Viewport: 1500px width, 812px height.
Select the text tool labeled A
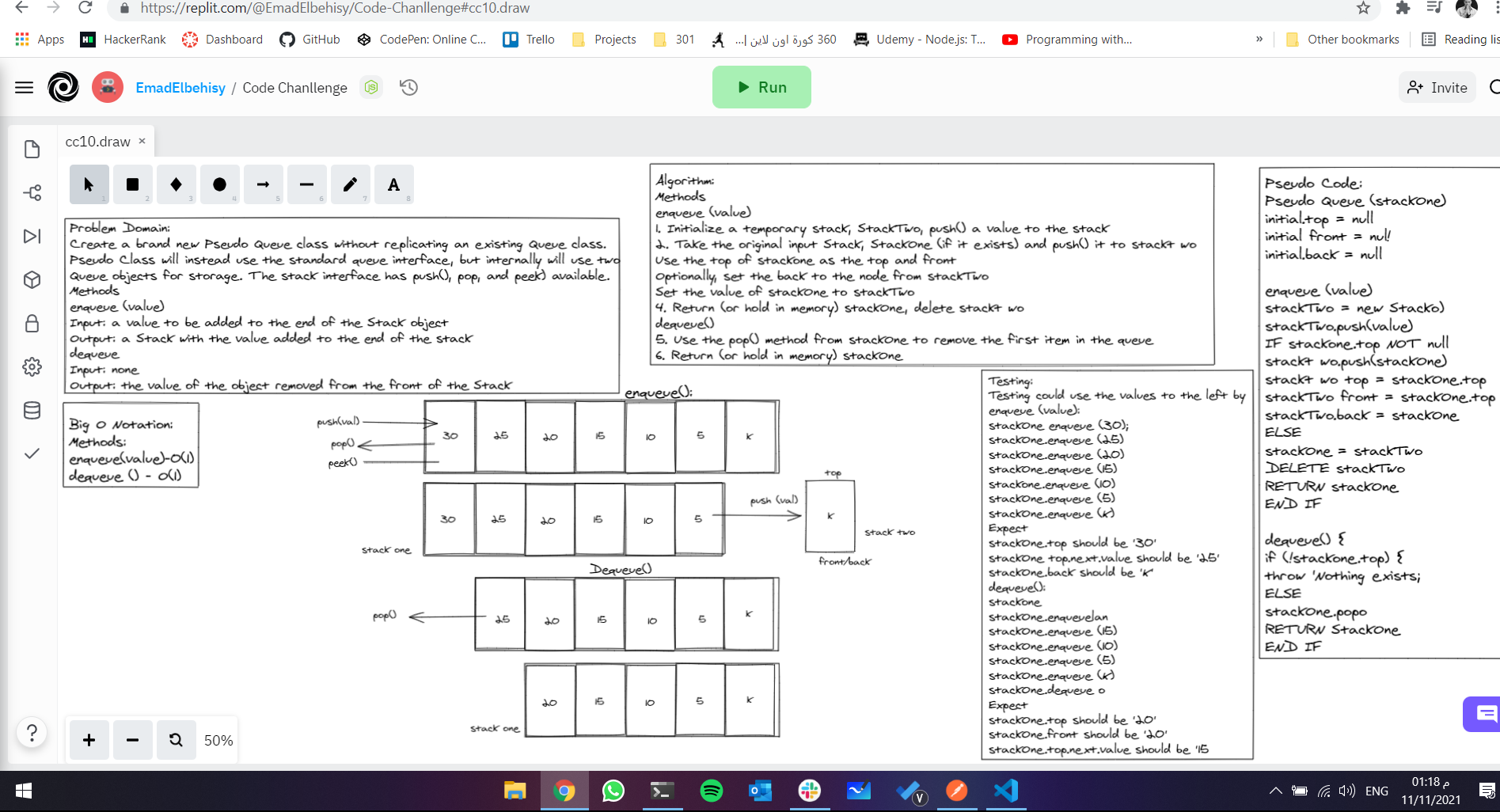point(393,184)
